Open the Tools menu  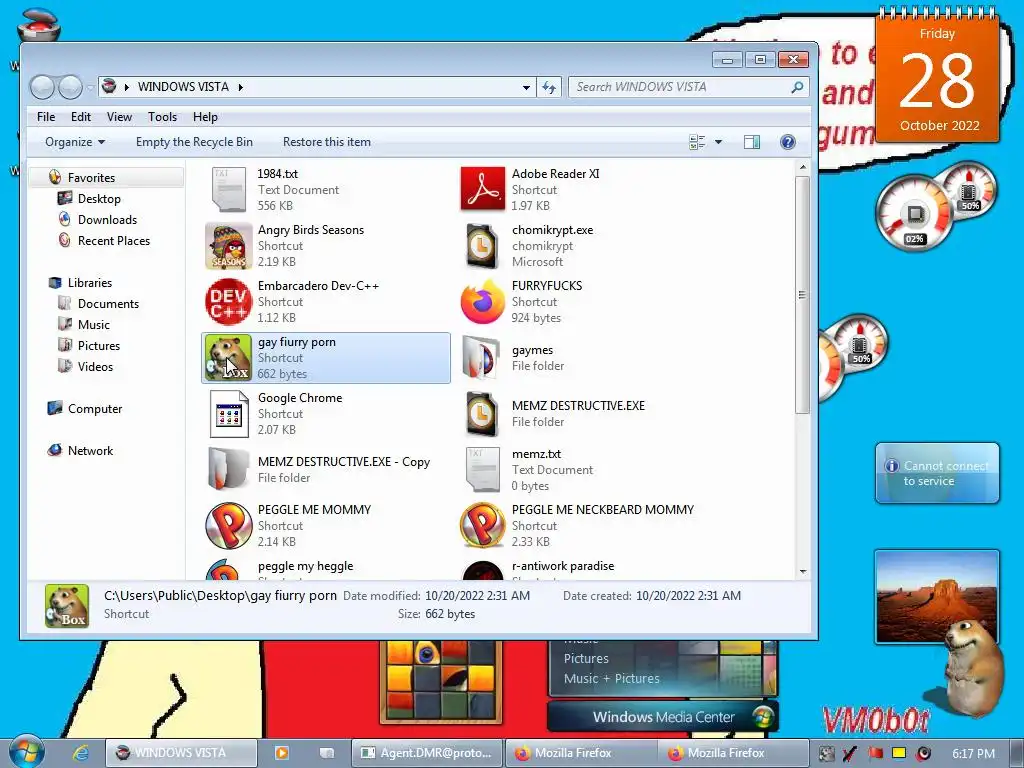pyautogui.click(x=162, y=117)
